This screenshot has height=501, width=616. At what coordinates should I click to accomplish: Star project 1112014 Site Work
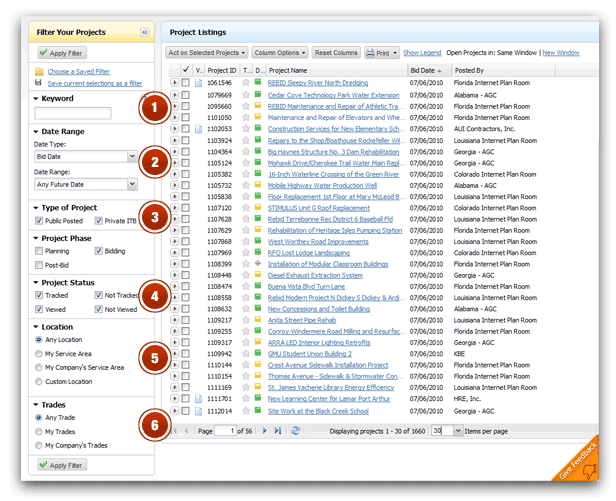pos(246,411)
